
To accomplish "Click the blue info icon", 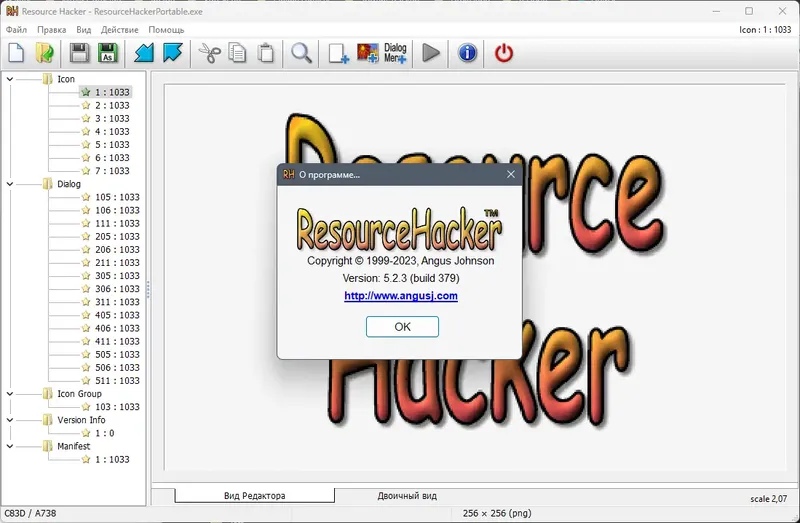I will pyautogui.click(x=467, y=53).
